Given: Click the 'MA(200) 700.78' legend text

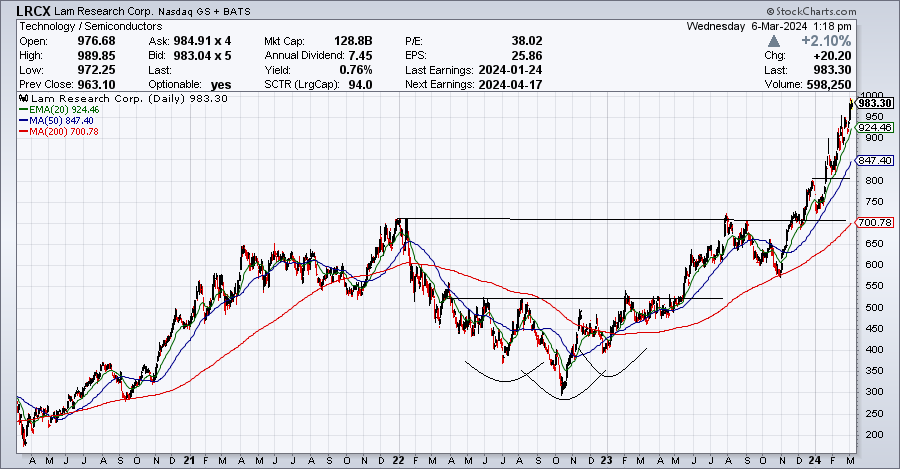Looking at the screenshot, I should [64, 131].
